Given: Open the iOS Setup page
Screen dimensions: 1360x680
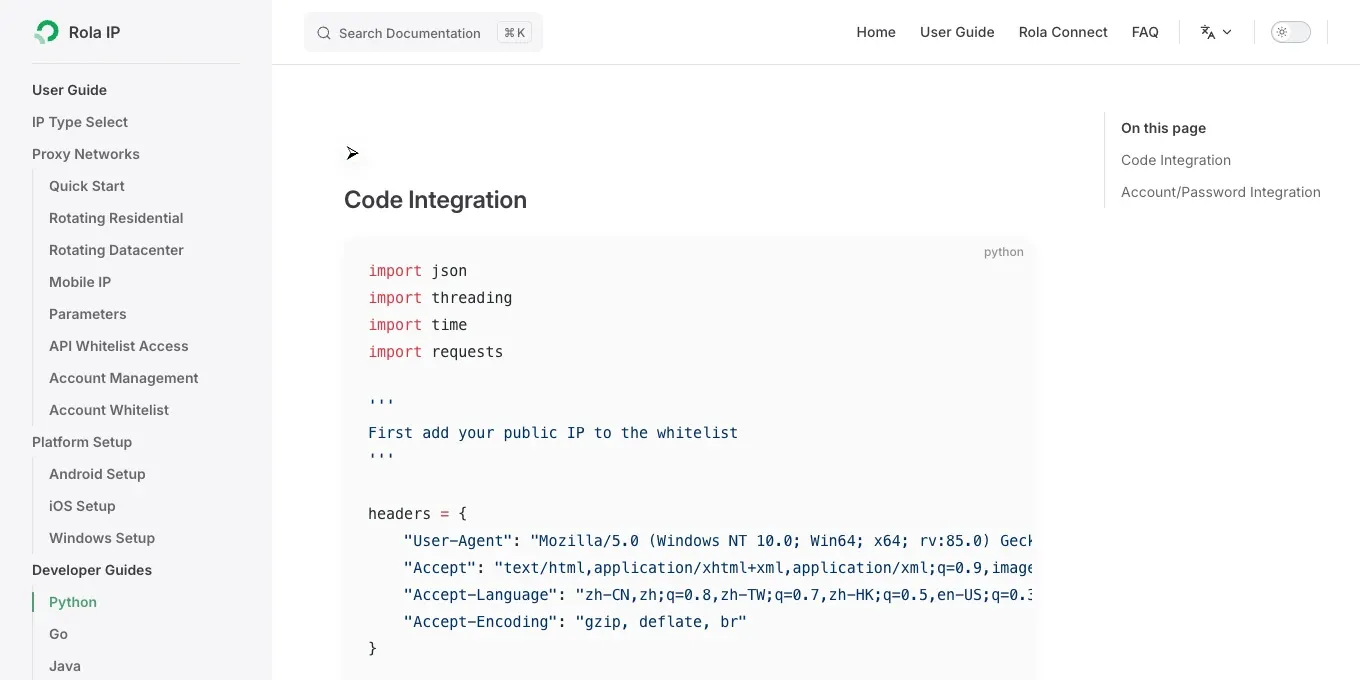Looking at the screenshot, I should coord(82,506).
